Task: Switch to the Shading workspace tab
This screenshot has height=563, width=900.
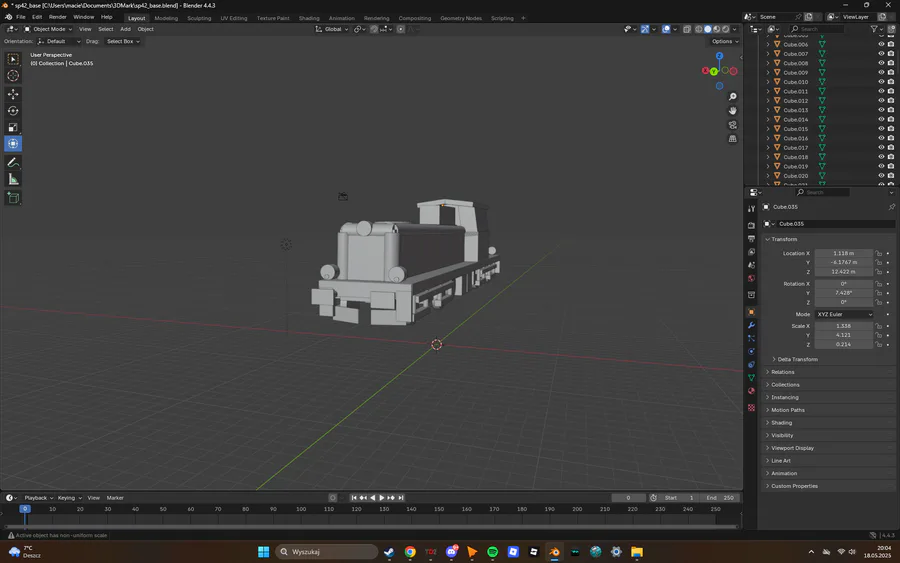Action: [309, 18]
